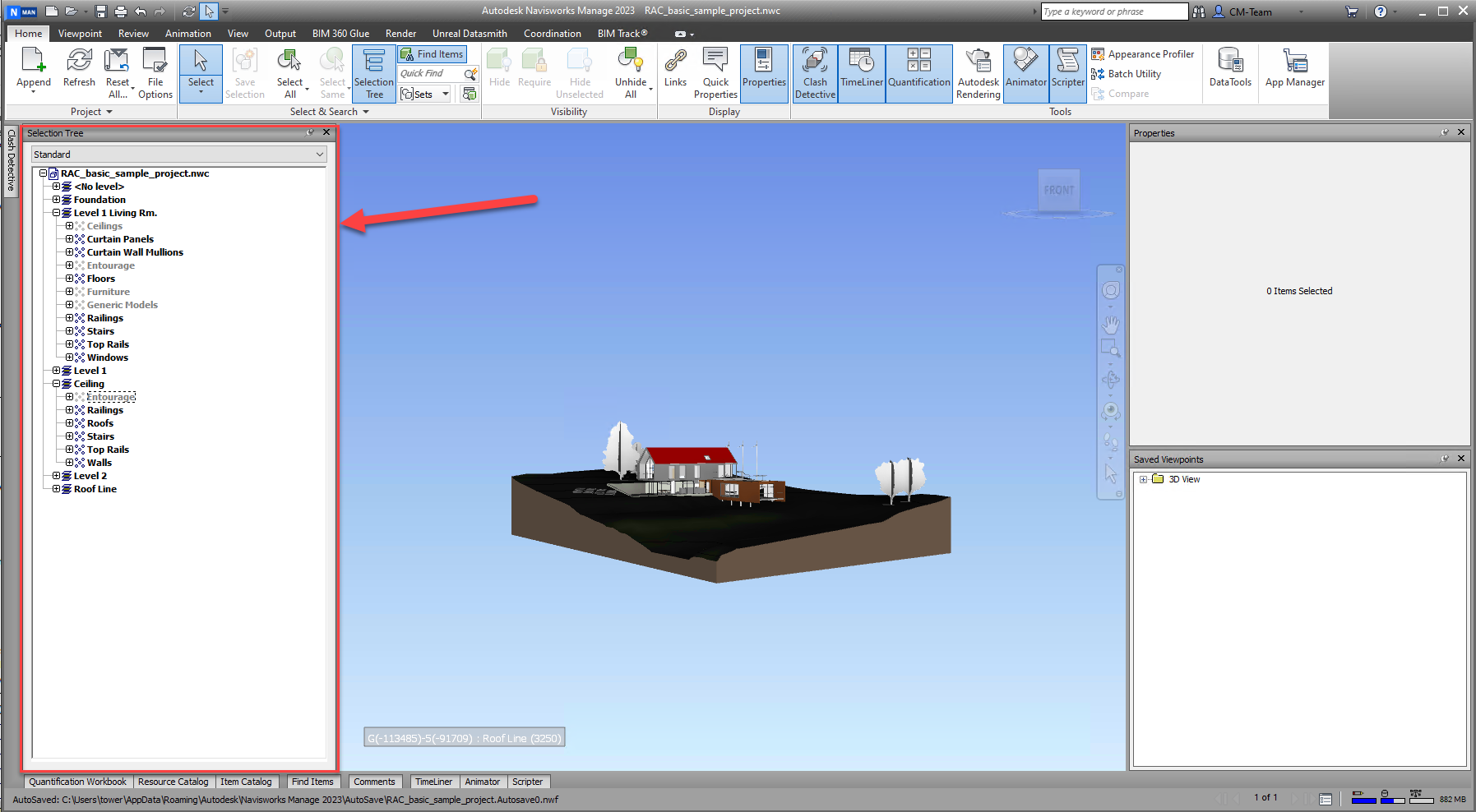Image resolution: width=1476 pixels, height=812 pixels.
Task: Click Select All icon in ribbon
Action: coord(289,61)
